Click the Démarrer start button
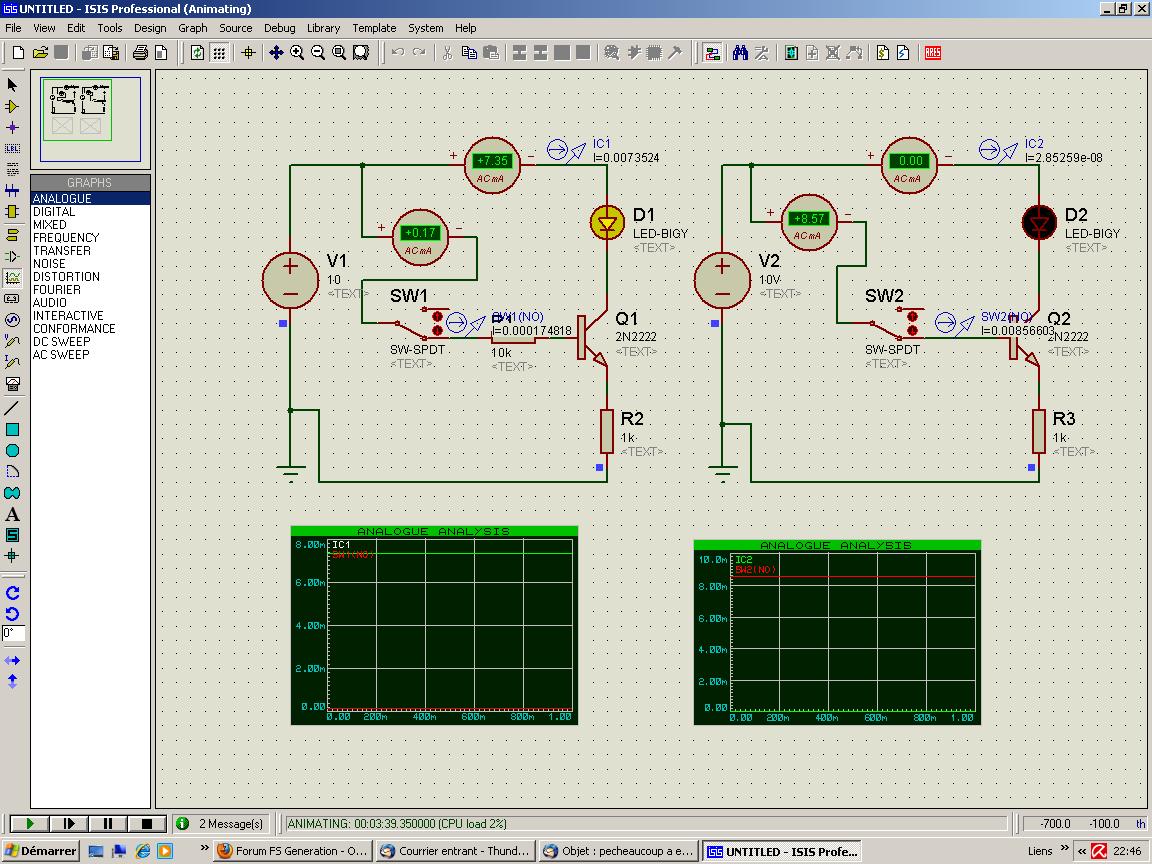The height and width of the screenshot is (864, 1152). click(x=40, y=851)
